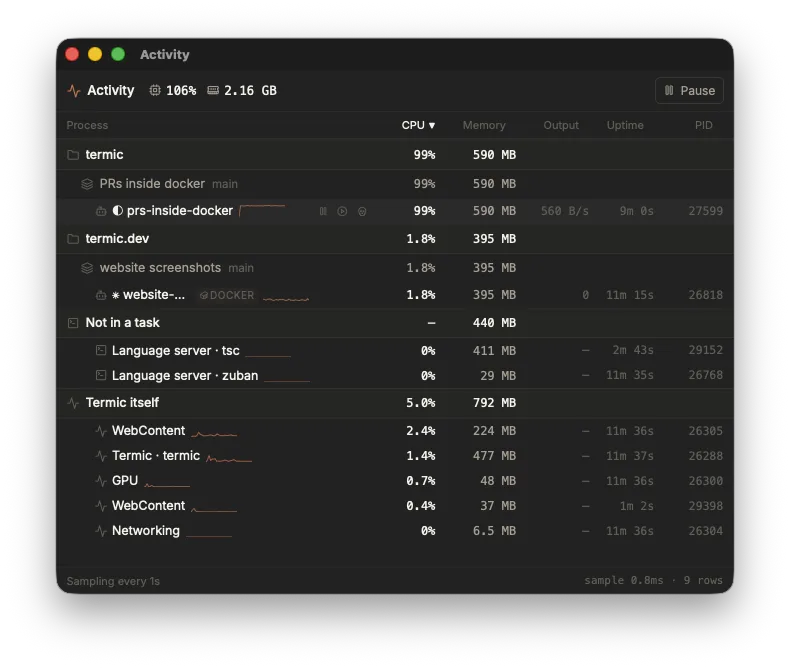This screenshot has width=790, height=668.
Task: Select the website-… process name
Action: click(154, 295)
